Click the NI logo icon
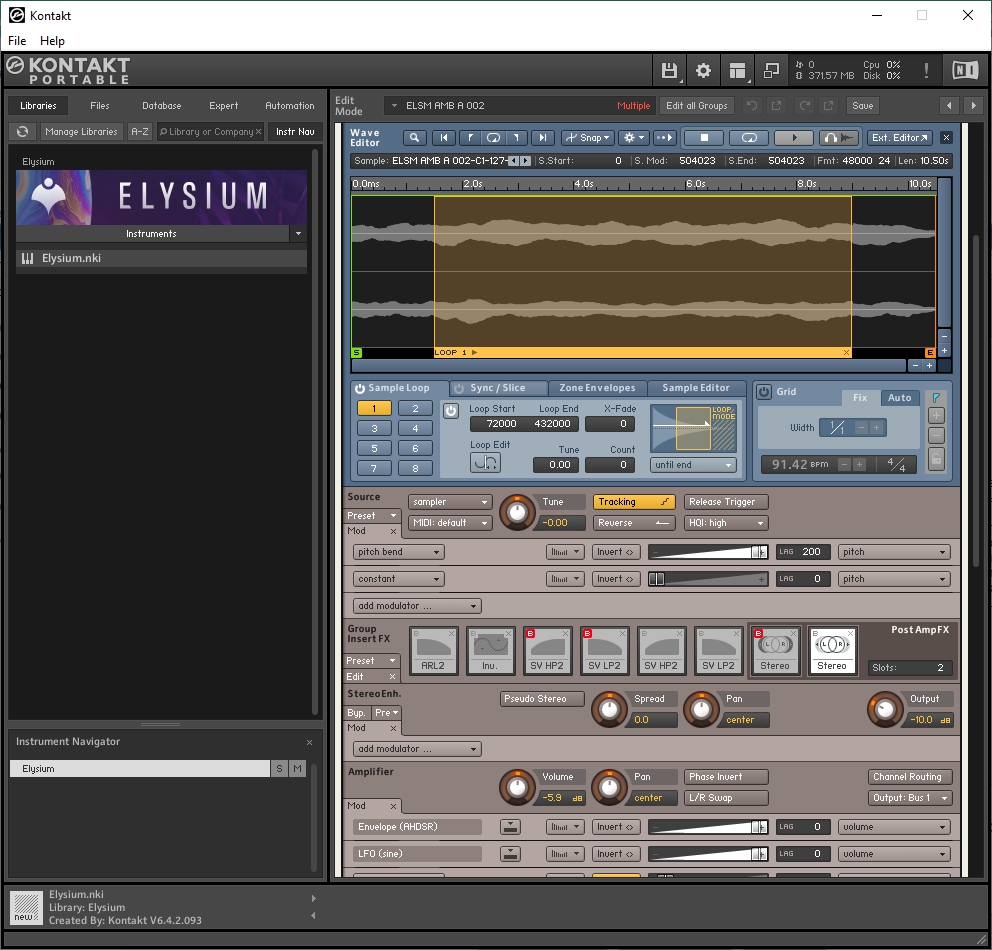992x950 pixels. point(964,70)
